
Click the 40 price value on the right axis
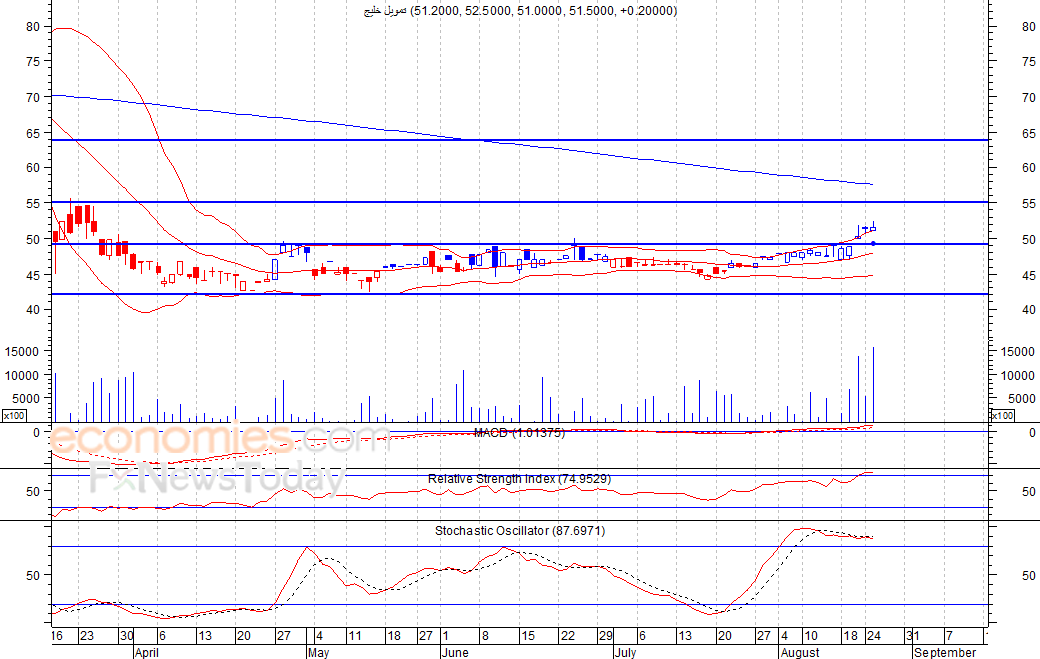click(x=1029, y=310)
